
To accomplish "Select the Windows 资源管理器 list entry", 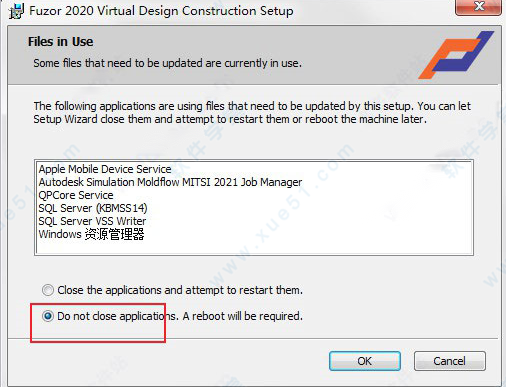I will (91, 234).
